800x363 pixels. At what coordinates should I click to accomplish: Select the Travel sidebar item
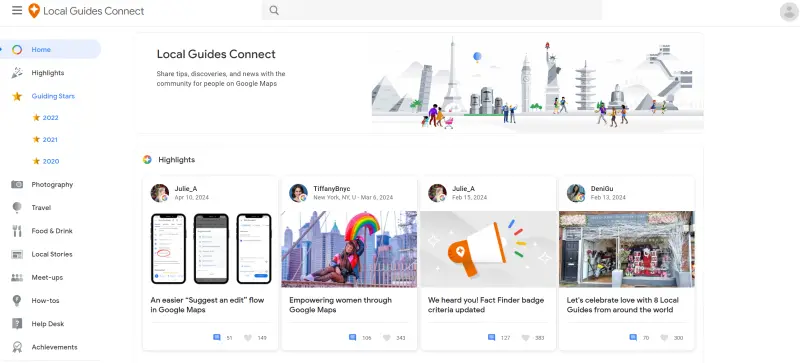(41, 208)
